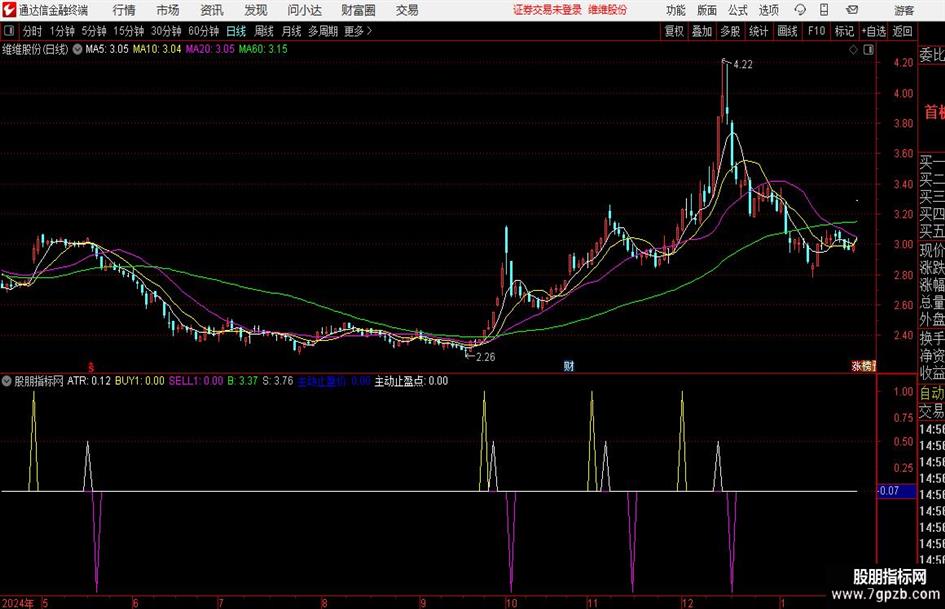Open the 财富圈 menu
This screenshot has width=945, height=609.
359,10
